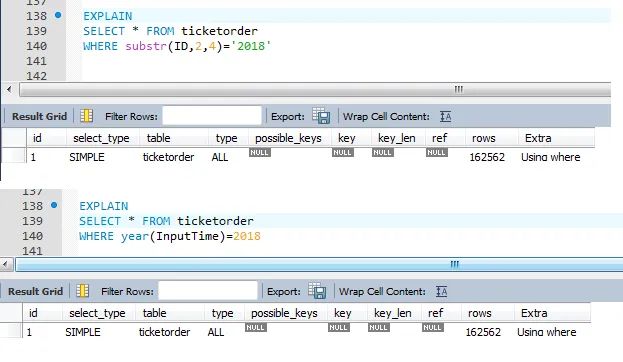Click the 162562 rows cell in the lower grid
The image size is (623, 362).
click(x=483, y=332)
